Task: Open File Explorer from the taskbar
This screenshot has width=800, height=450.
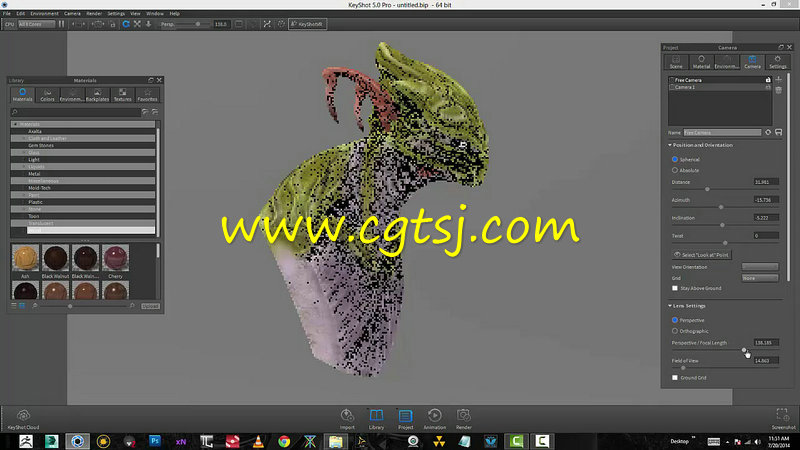Action: (x=335, y=441)
